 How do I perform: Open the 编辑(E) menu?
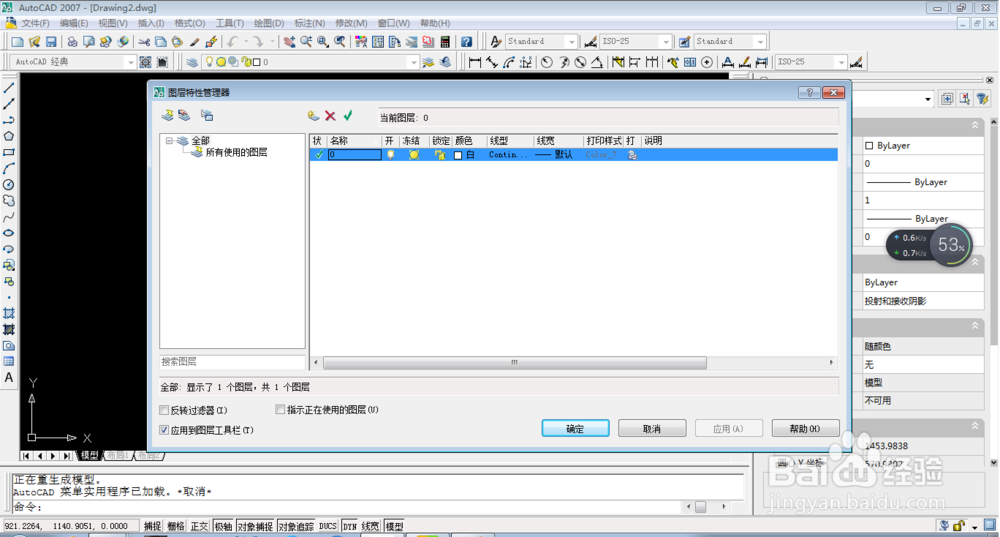(74, 23)
